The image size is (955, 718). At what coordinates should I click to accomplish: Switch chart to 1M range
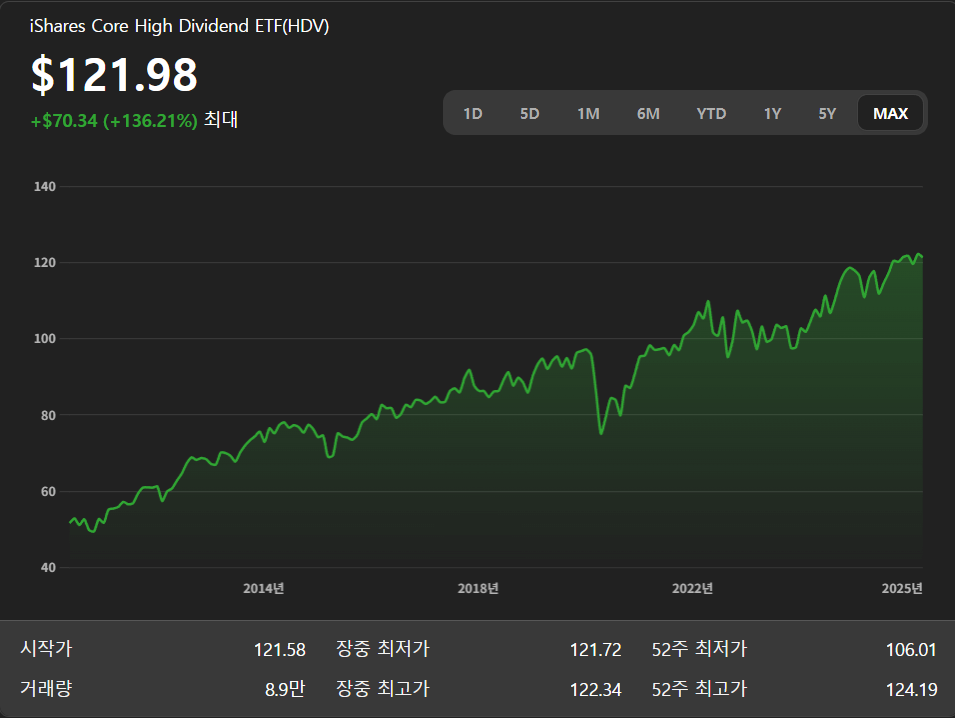[x=588, y=113]
